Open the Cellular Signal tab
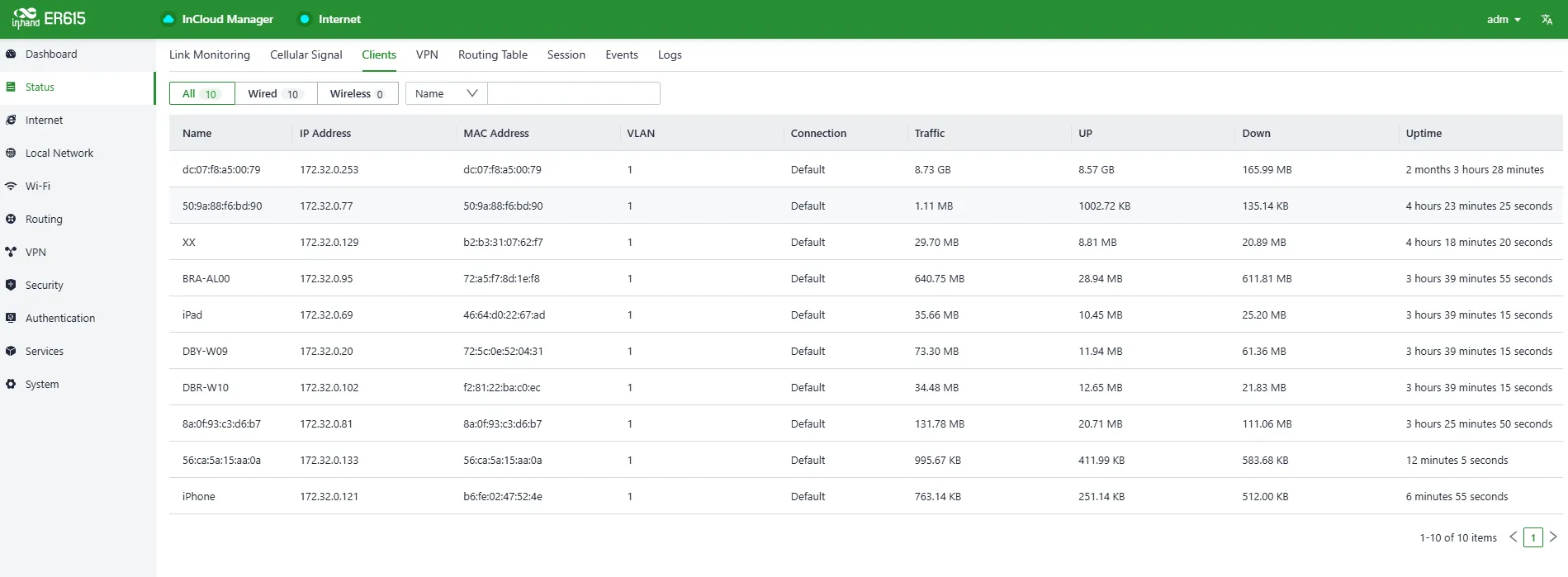Screen dimensions: 1568x577 point(306,54)
